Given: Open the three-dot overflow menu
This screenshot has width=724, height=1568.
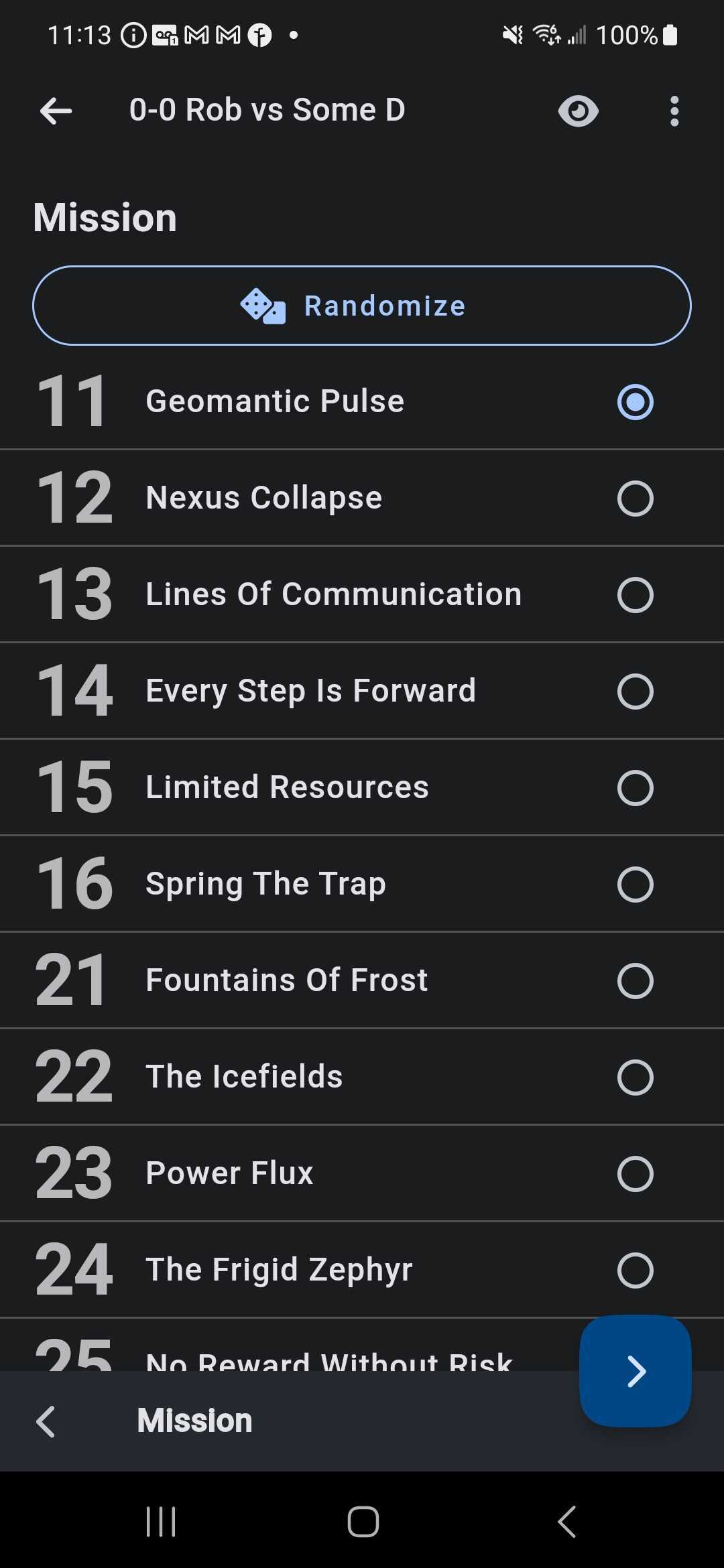Looking at the screenshot, I should pyautogui.click(x=674, y=111).
